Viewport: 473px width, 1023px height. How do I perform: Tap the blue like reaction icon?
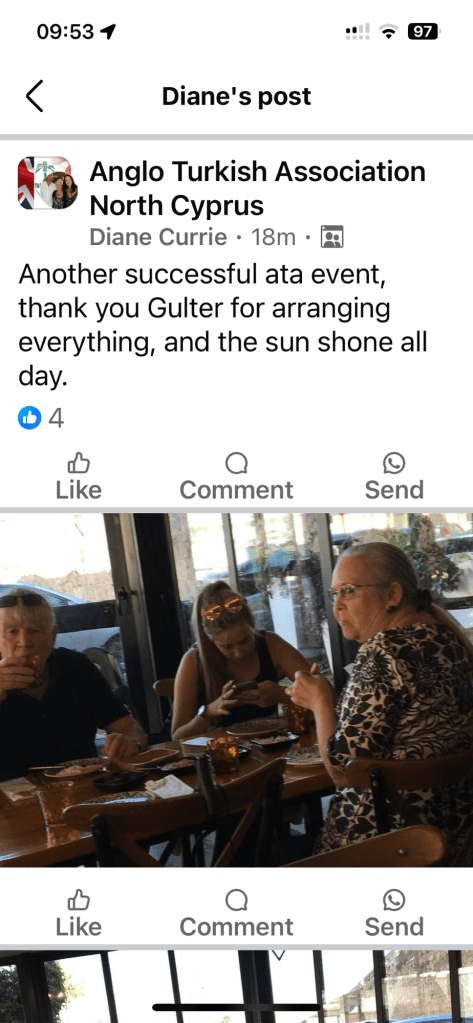pyautogui.click(x=29, y=418)
